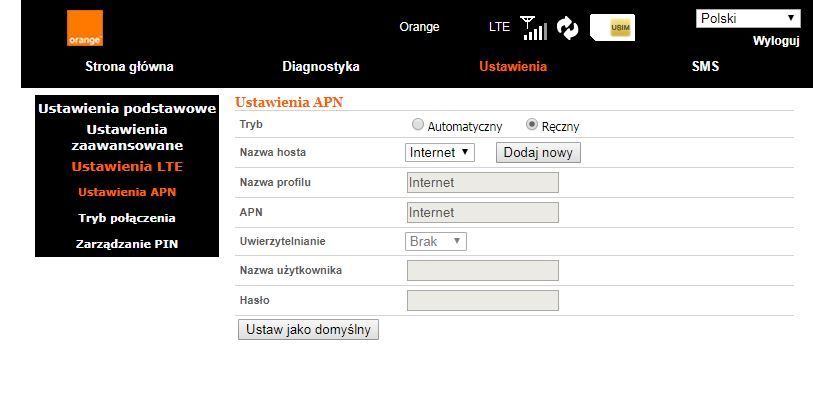Click the Orange logo icon

tap(85, 28)
